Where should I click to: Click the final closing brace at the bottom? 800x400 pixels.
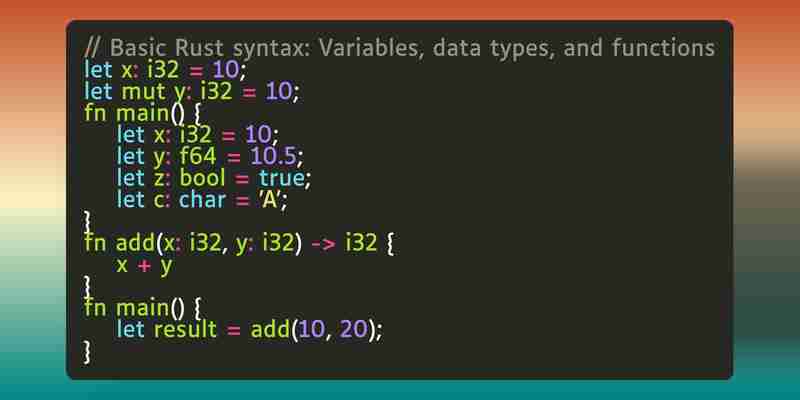[87, 352]
